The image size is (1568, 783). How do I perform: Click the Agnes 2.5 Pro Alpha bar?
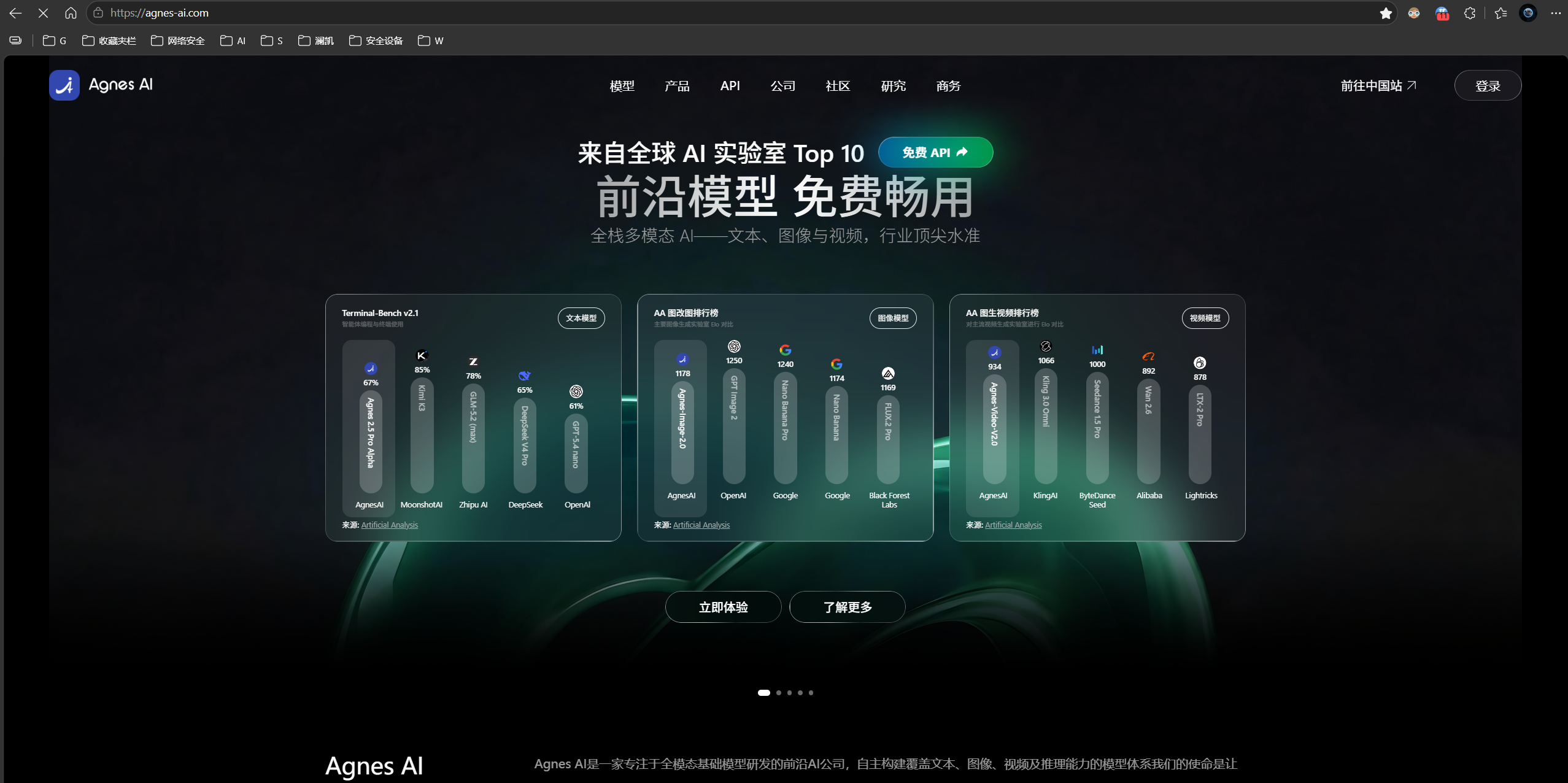[x=371, y=441]
